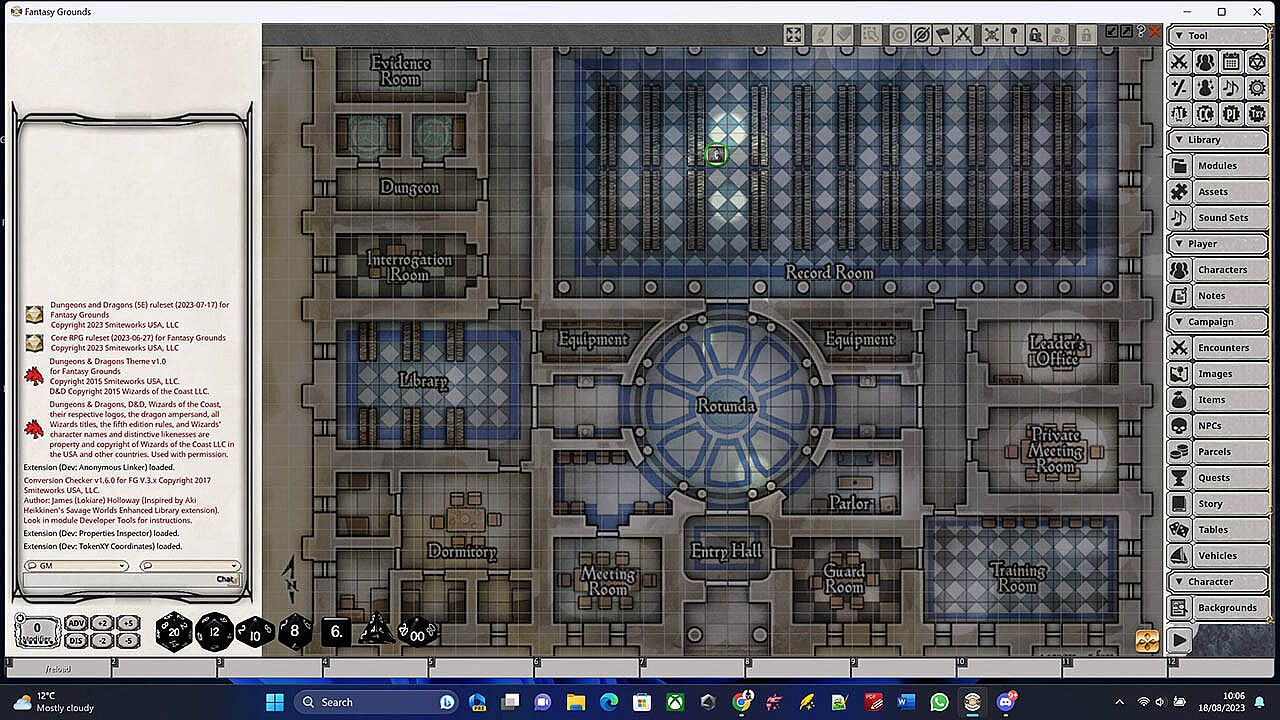Click the TXY badge tool icon

[x=1257, y=114]
